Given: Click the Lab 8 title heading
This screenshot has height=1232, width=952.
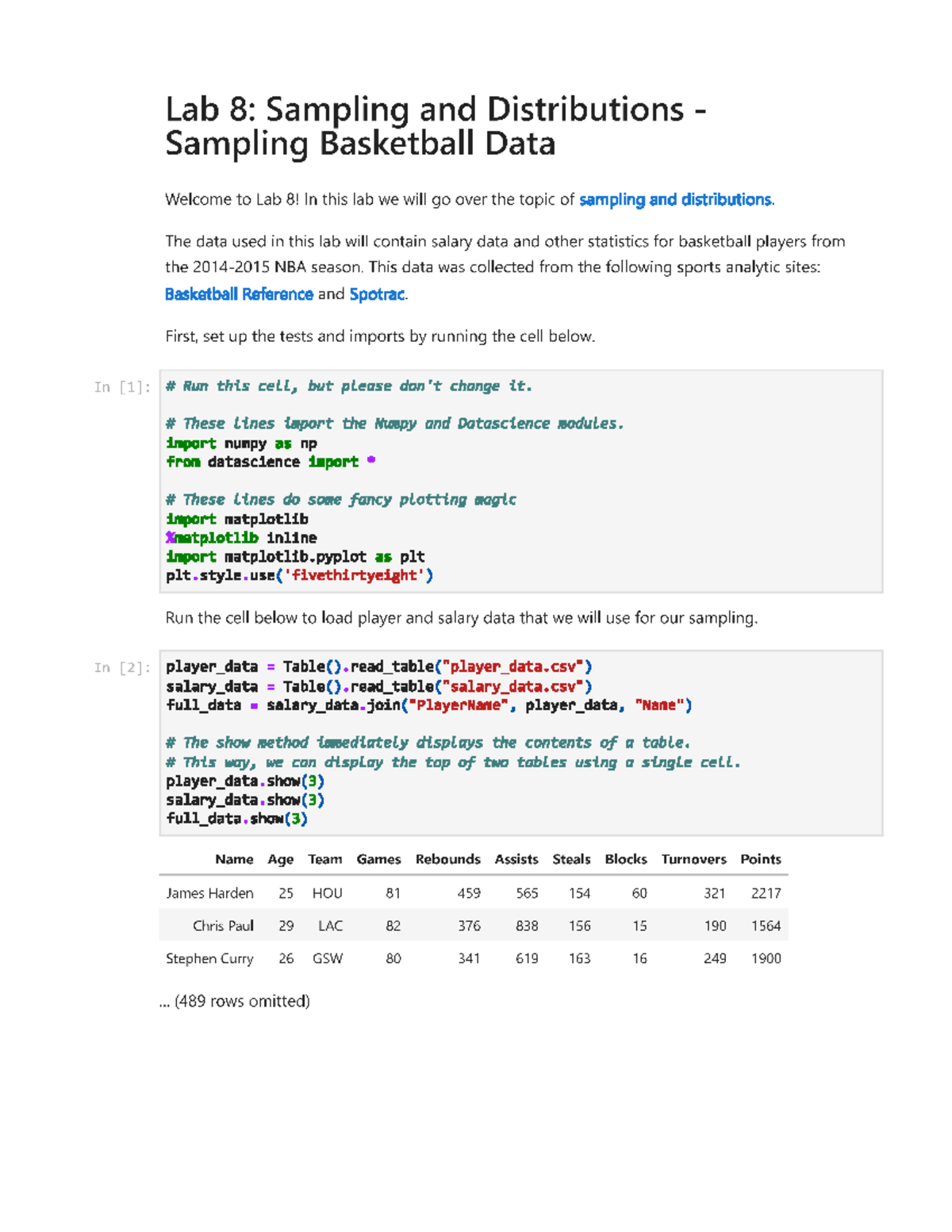Looking at the screenshot, I should click(435, 126).
